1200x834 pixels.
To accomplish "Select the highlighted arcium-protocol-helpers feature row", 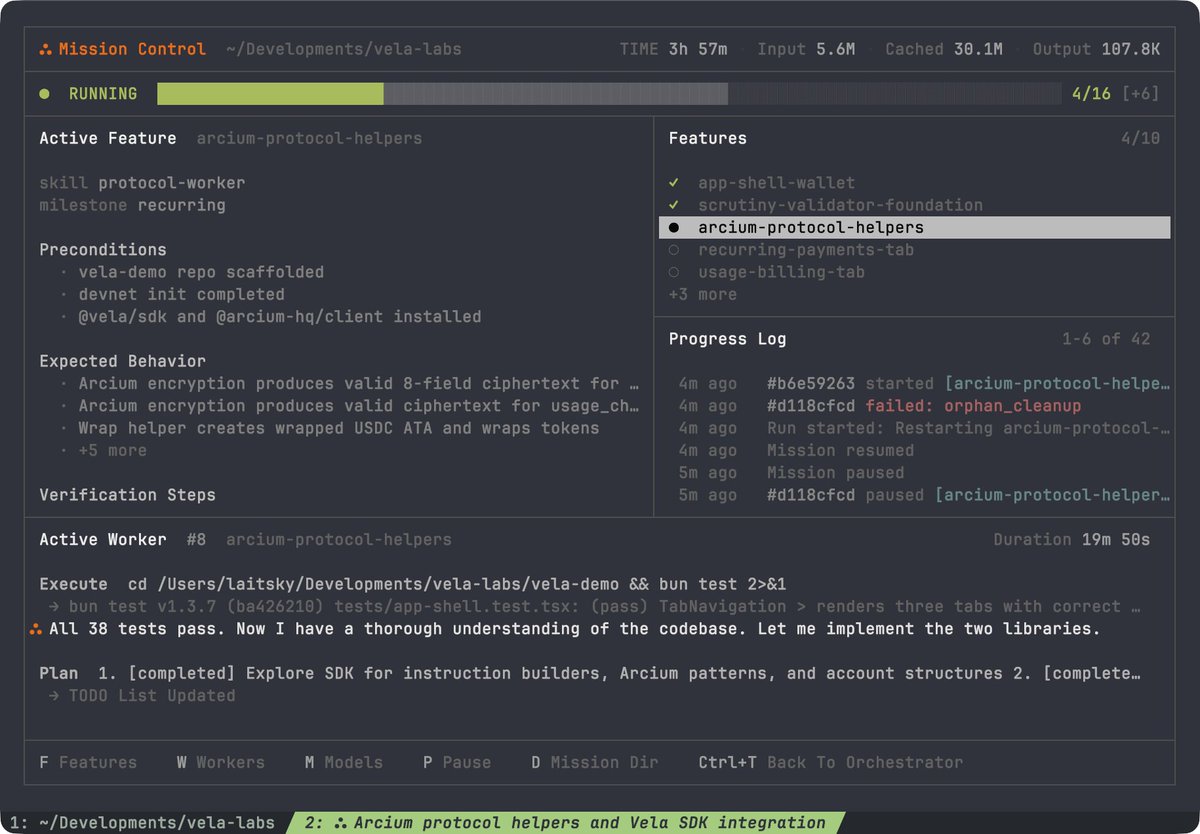I will coord(914,228).
